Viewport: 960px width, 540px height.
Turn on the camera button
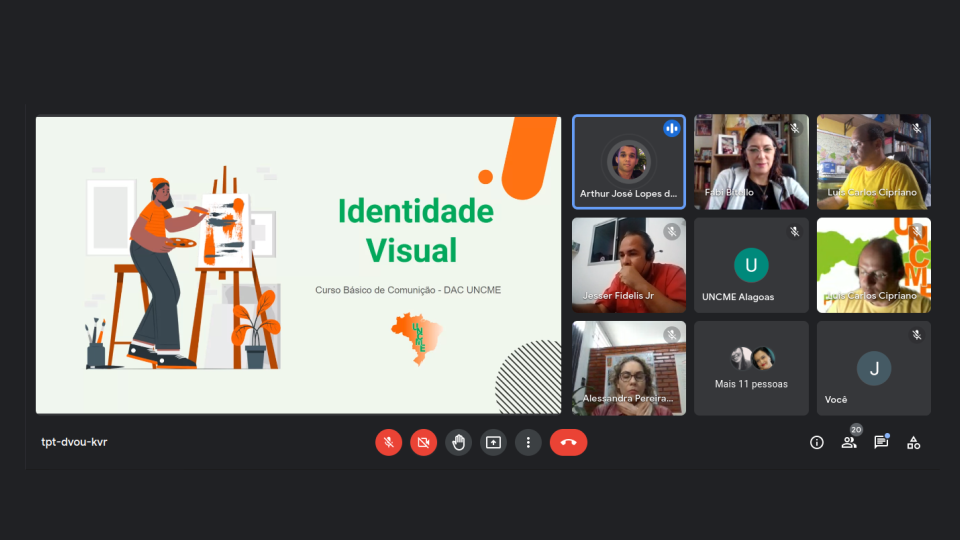point(423,442)
